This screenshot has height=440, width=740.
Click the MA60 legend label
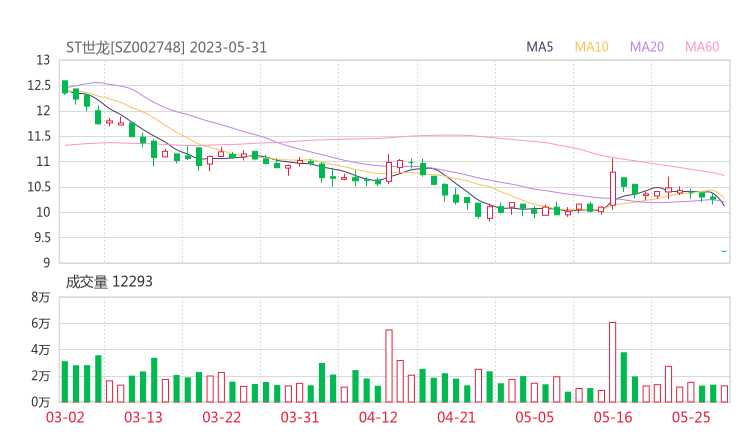click(702, 47)
